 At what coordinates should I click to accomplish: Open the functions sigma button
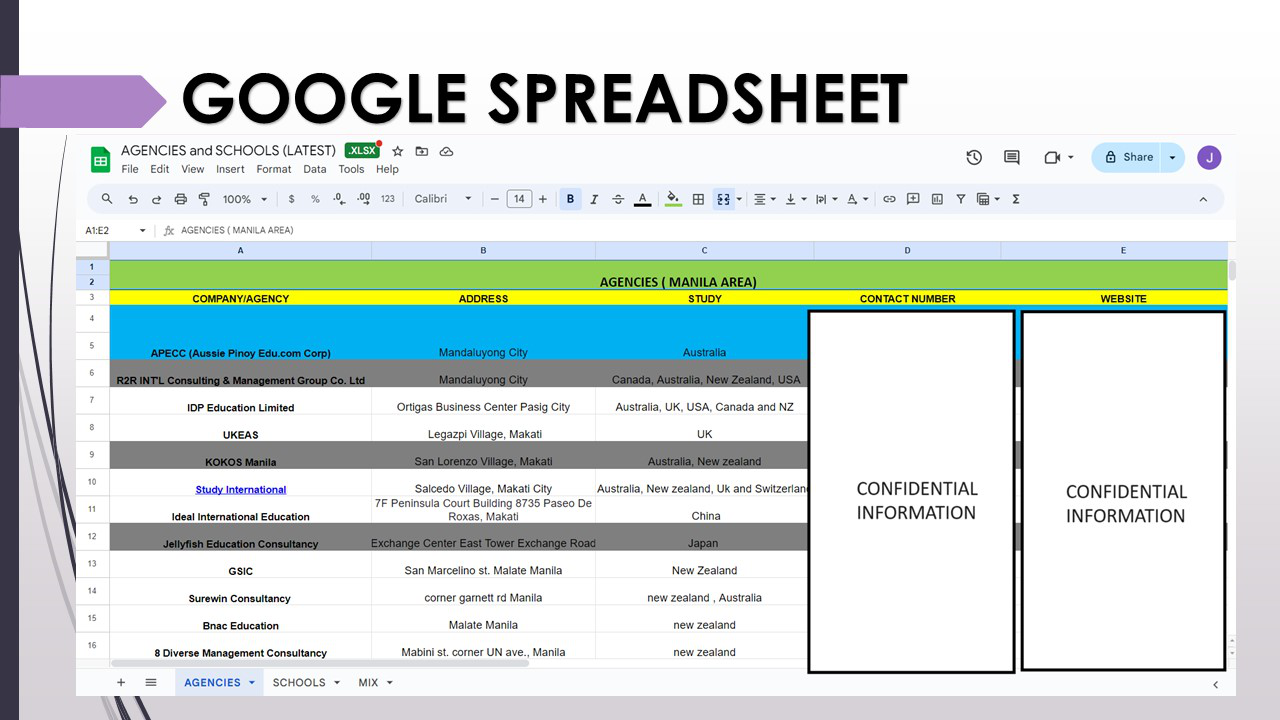coord(1016,199)
